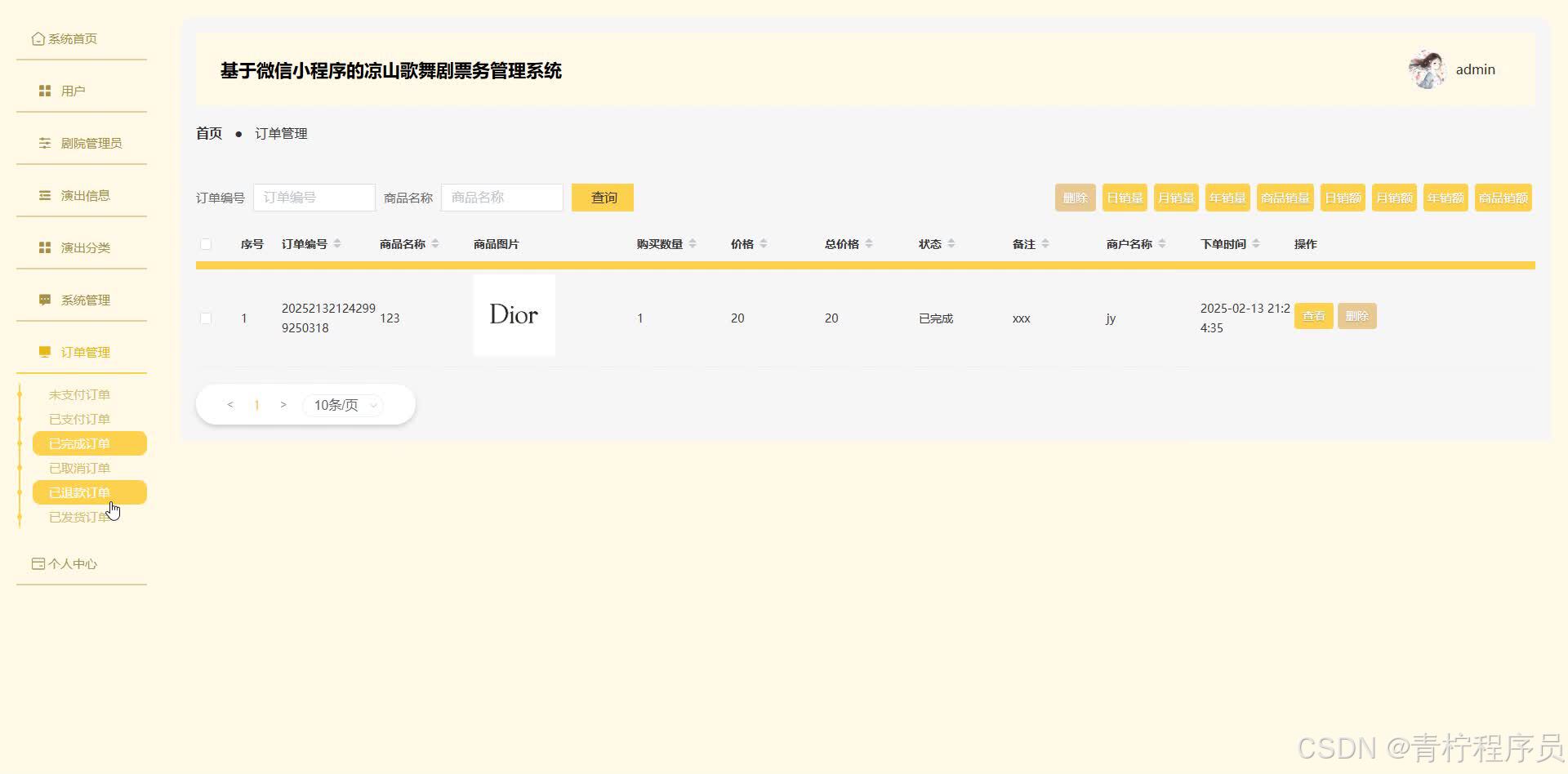Advance to next page with > control
The height and width of the screenshot is (774, 1568).
[283, 404]
